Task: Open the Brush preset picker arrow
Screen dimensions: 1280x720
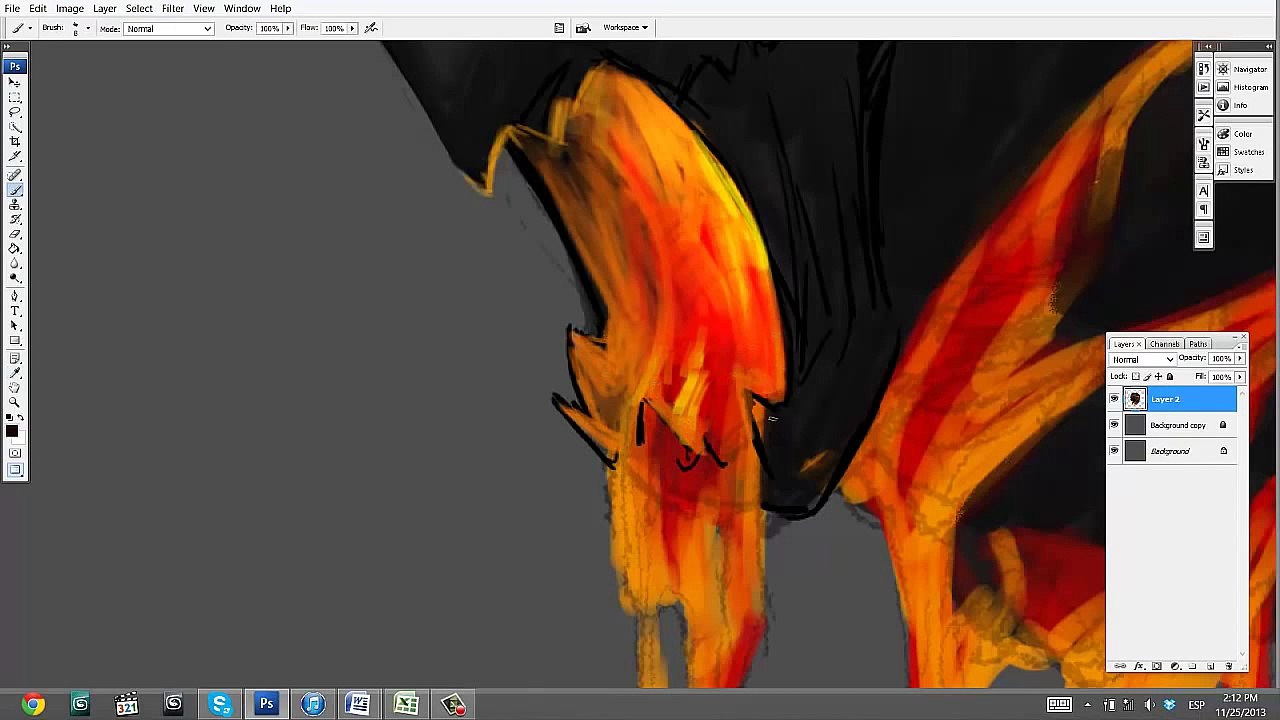Action: (x=88, y=28)
